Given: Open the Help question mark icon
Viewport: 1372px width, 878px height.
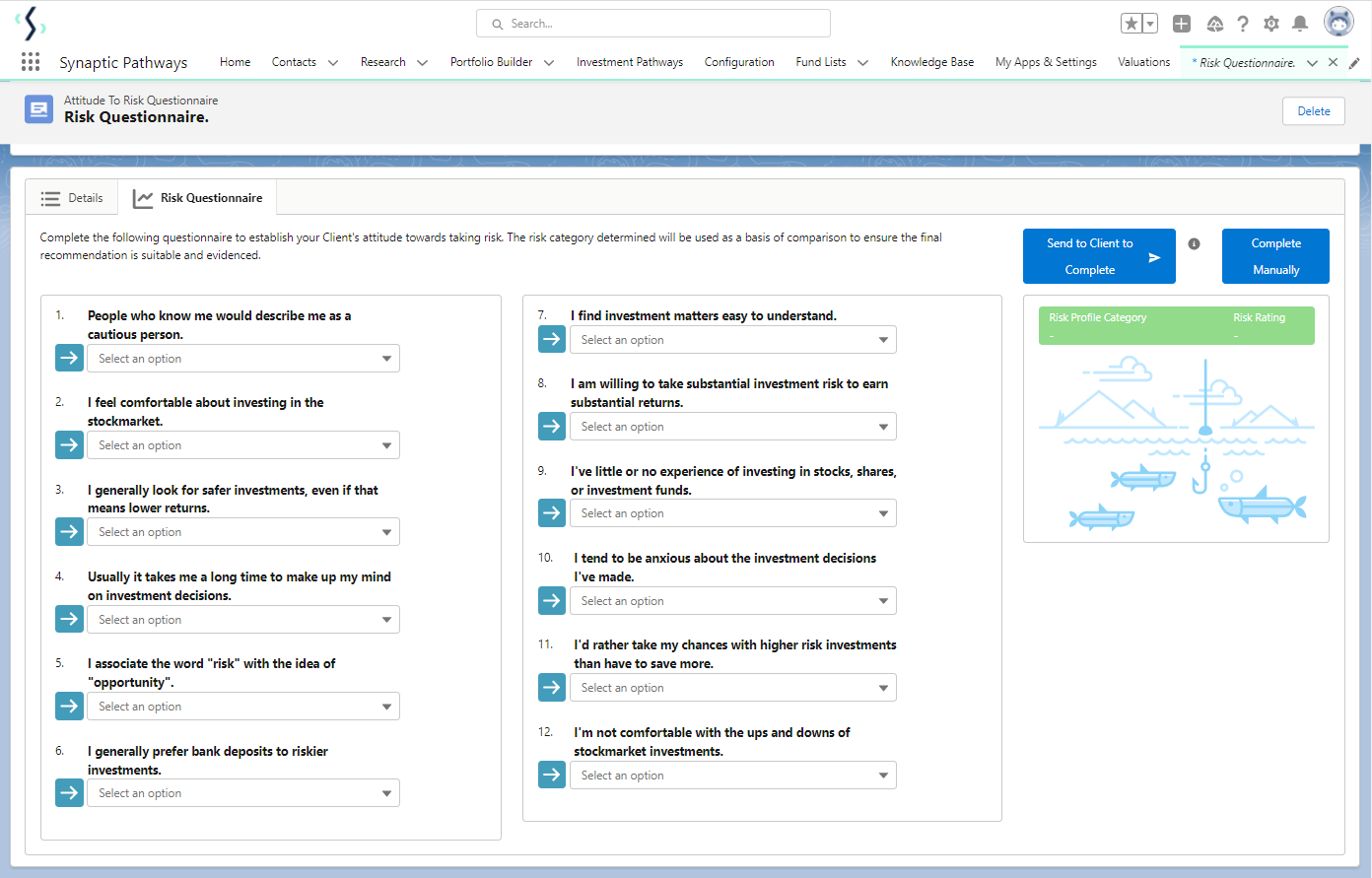Looking at the screenshot, I should 1243,22.
